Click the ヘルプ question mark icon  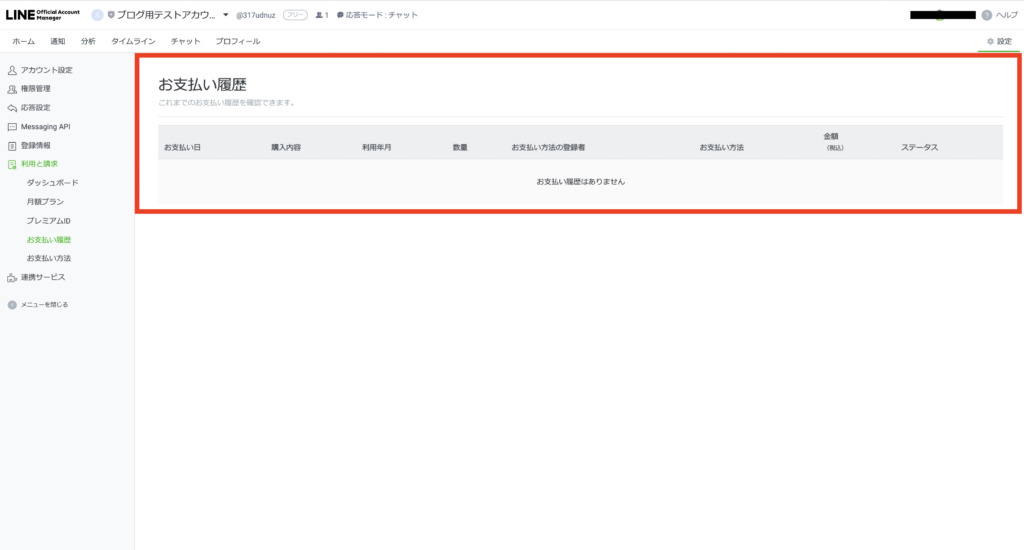coord(986,15)
